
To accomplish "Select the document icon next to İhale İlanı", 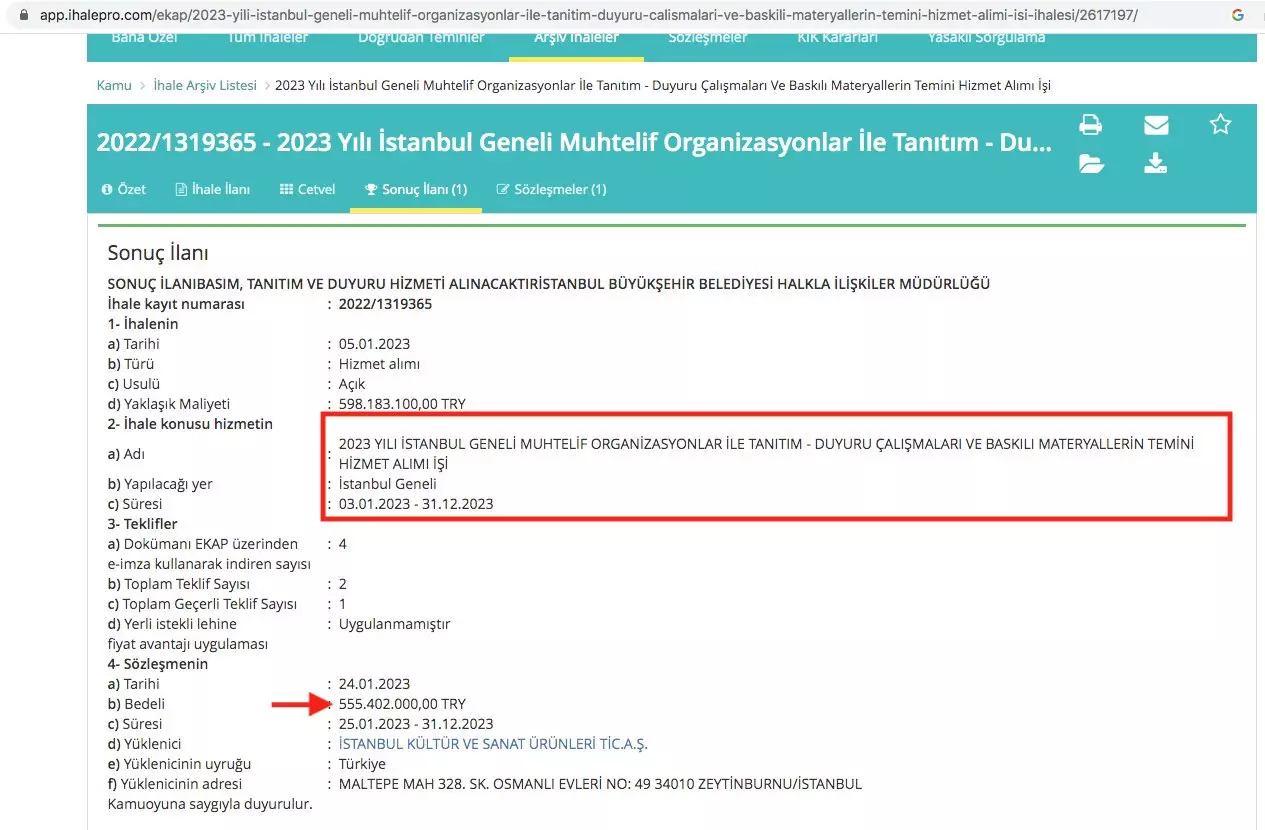I will (x=180, y=188).
